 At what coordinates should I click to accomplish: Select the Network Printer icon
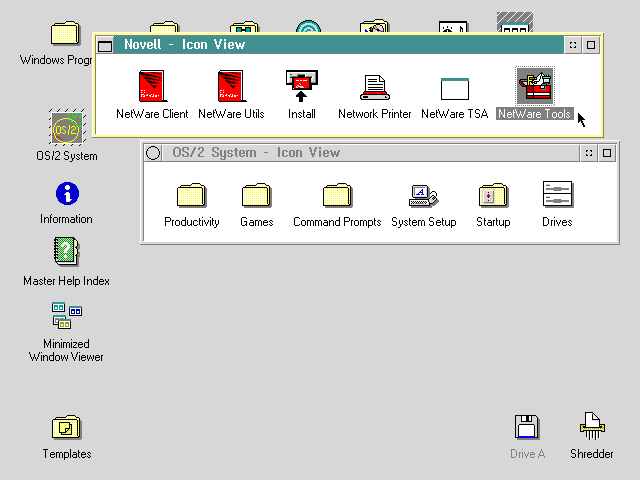(x=375, y=87)
